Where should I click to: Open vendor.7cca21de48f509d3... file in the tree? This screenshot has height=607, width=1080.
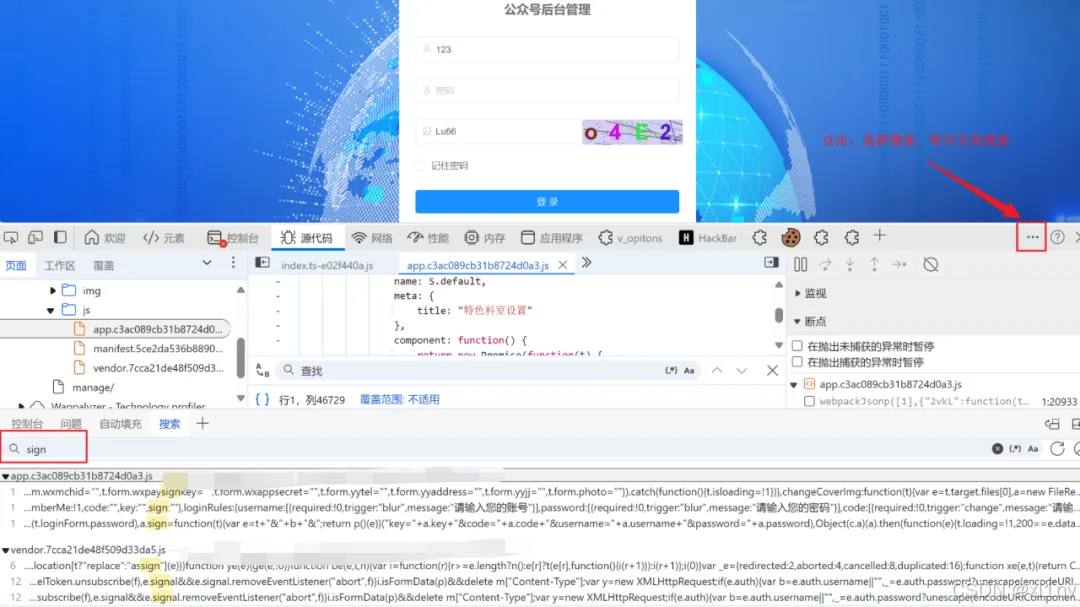coord(158,368)
